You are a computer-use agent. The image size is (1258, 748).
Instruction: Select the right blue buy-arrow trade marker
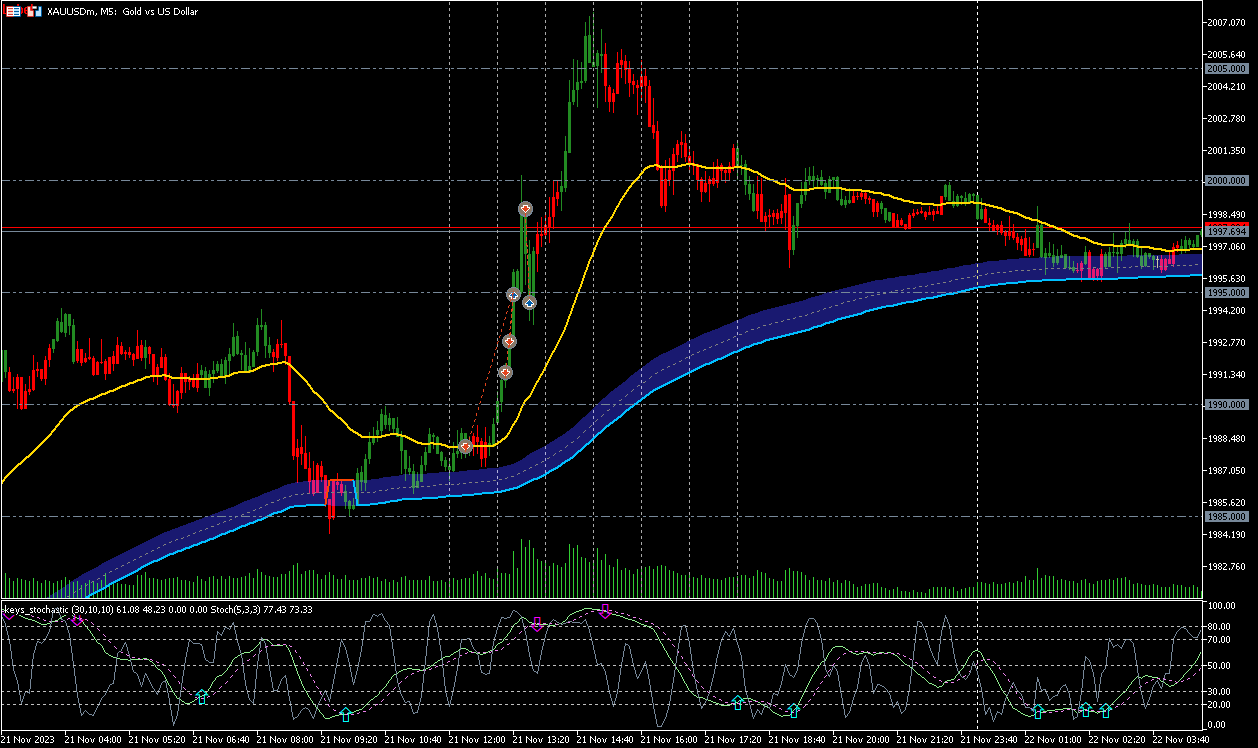point(529,302)
